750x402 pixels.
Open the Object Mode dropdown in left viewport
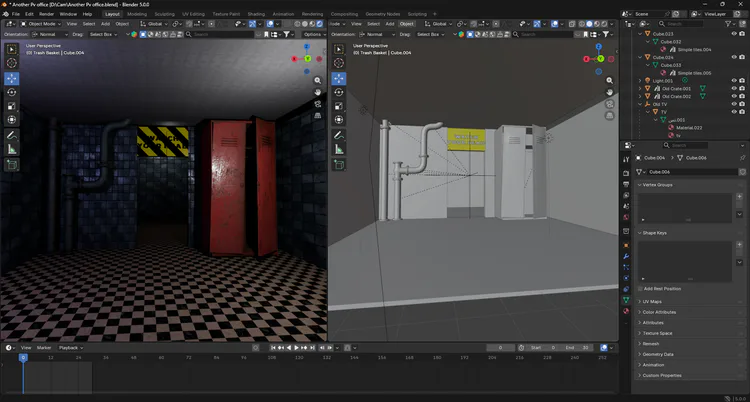click(x=43, y=23)
